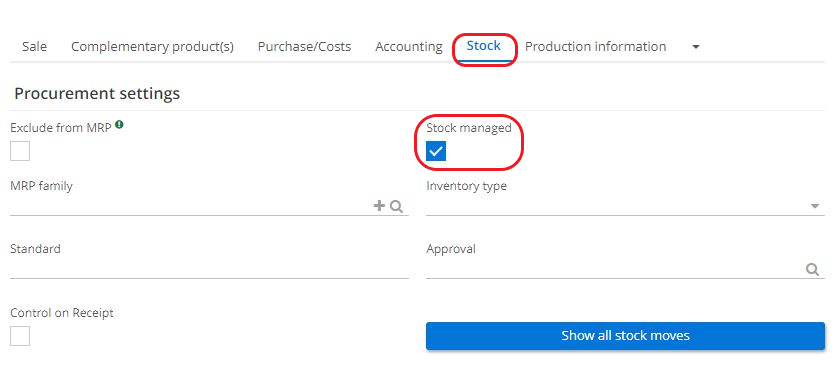Click the Exclude from MRP info icon
Image resolution: width=839 pixels, height=382 pixels.
[119, 125]
